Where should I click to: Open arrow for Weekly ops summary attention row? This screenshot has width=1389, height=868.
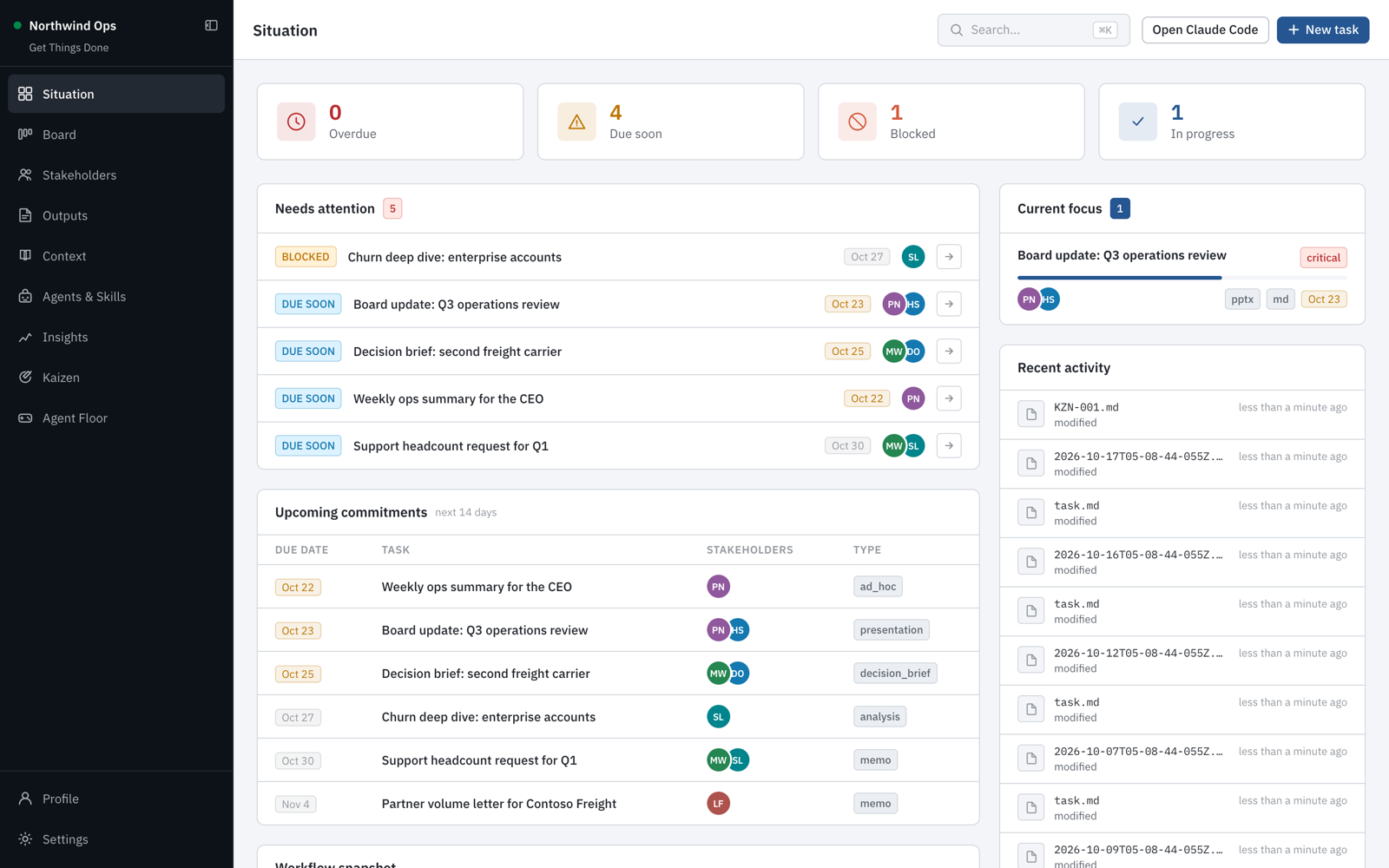coord(949,398)
